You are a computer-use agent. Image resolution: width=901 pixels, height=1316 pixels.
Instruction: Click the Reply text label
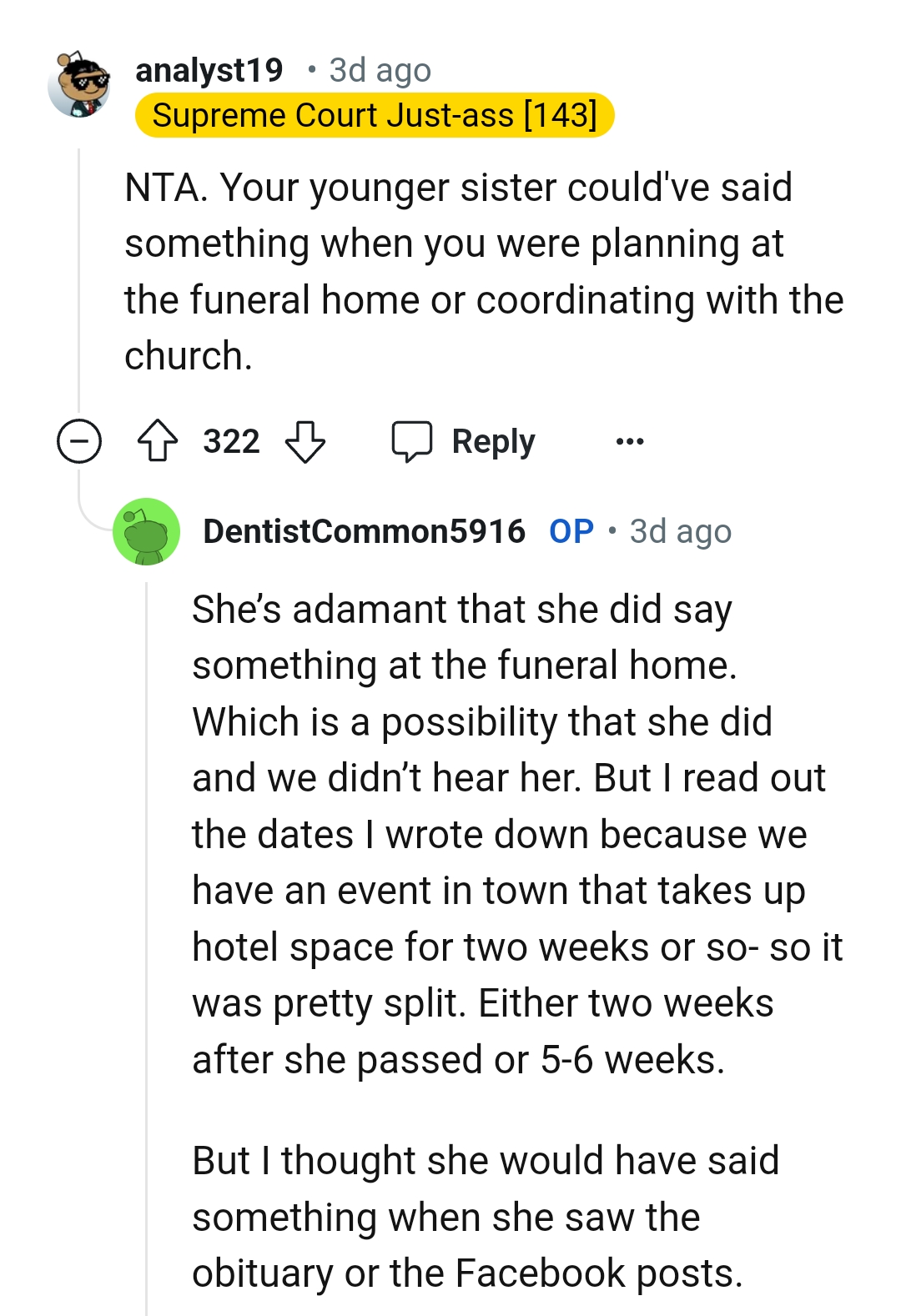[493, 441]
